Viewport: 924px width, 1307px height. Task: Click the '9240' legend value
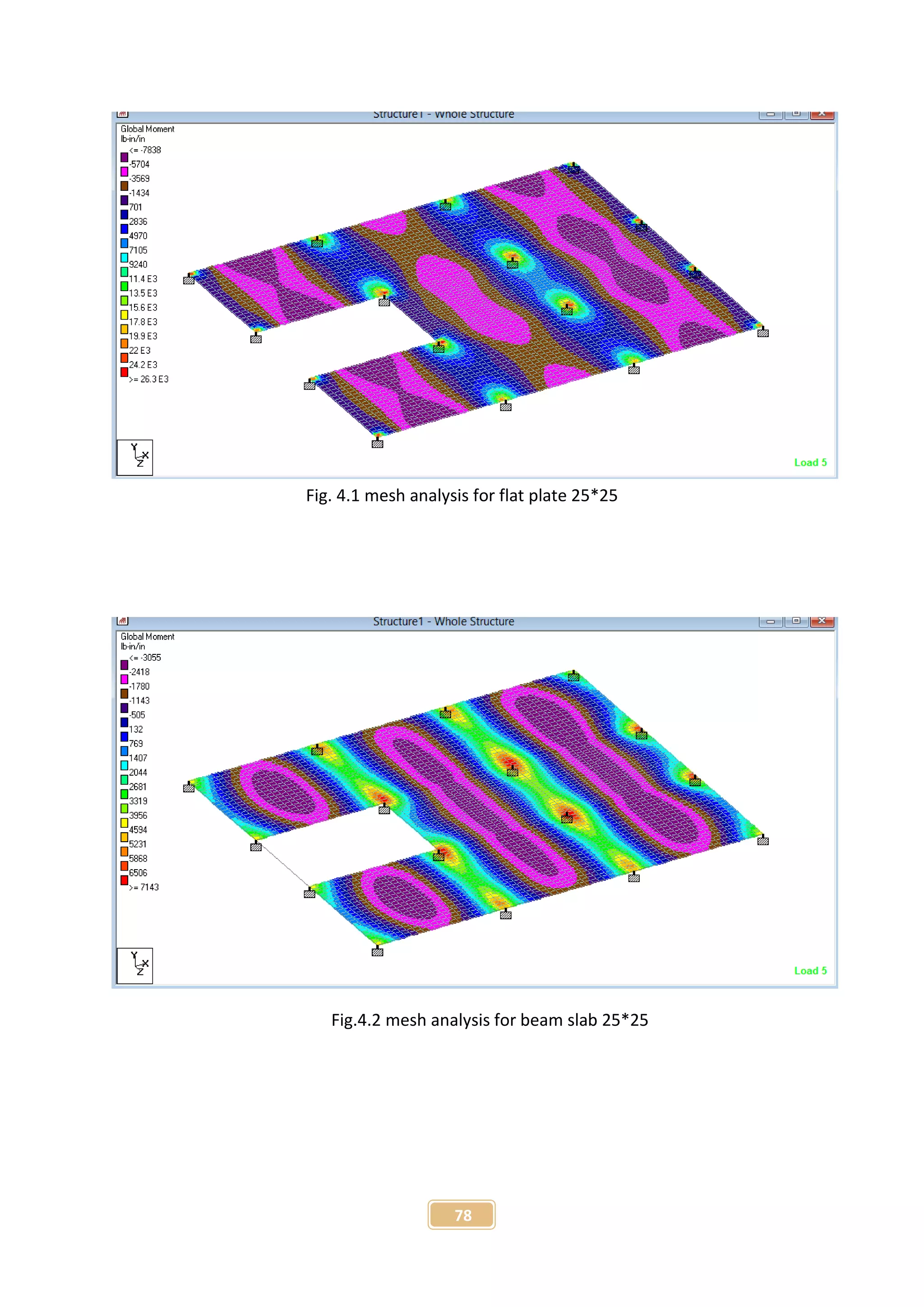(x=138, y=265)
